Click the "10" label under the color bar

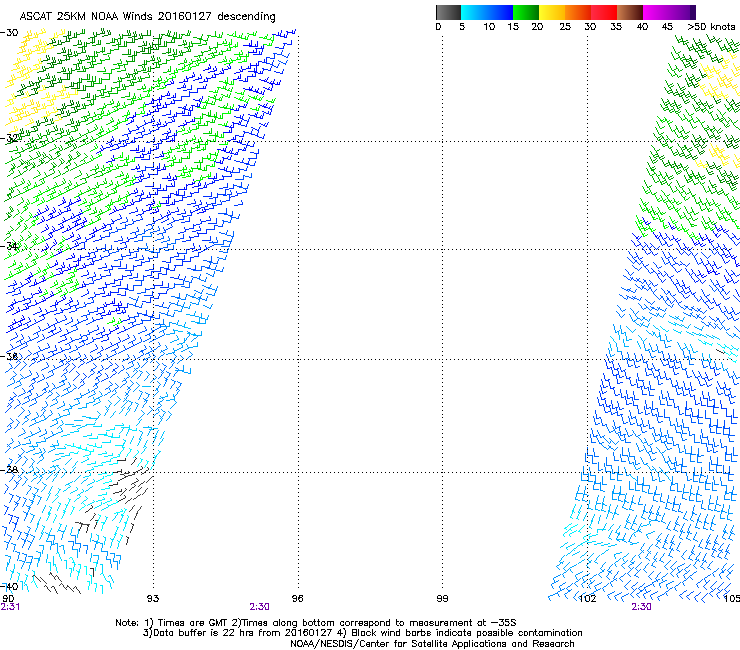(489, 27)
